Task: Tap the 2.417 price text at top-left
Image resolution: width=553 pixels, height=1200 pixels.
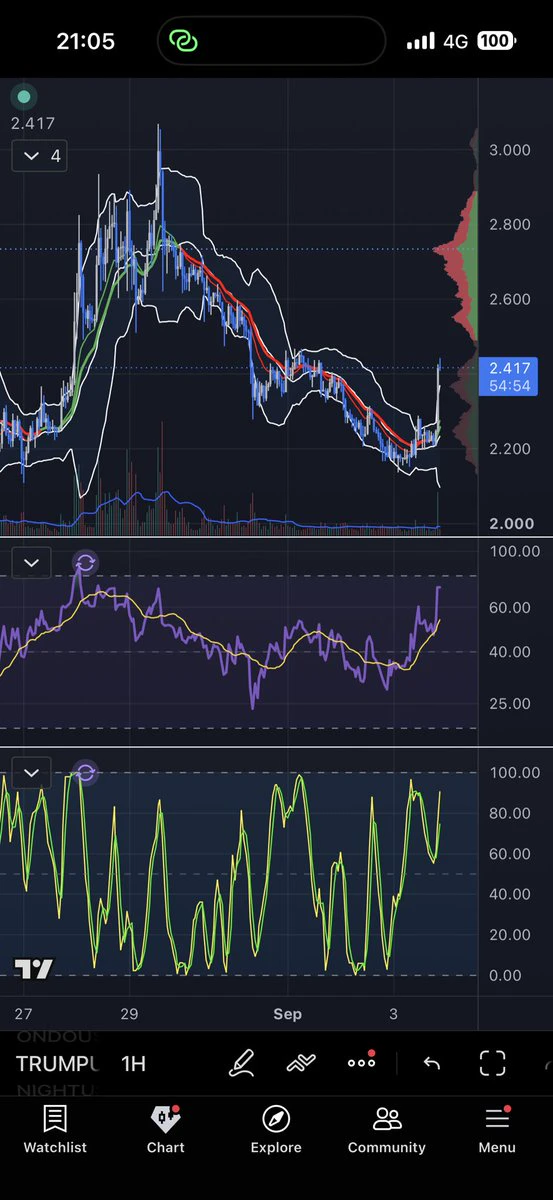Action: click(x=33, y=124)
